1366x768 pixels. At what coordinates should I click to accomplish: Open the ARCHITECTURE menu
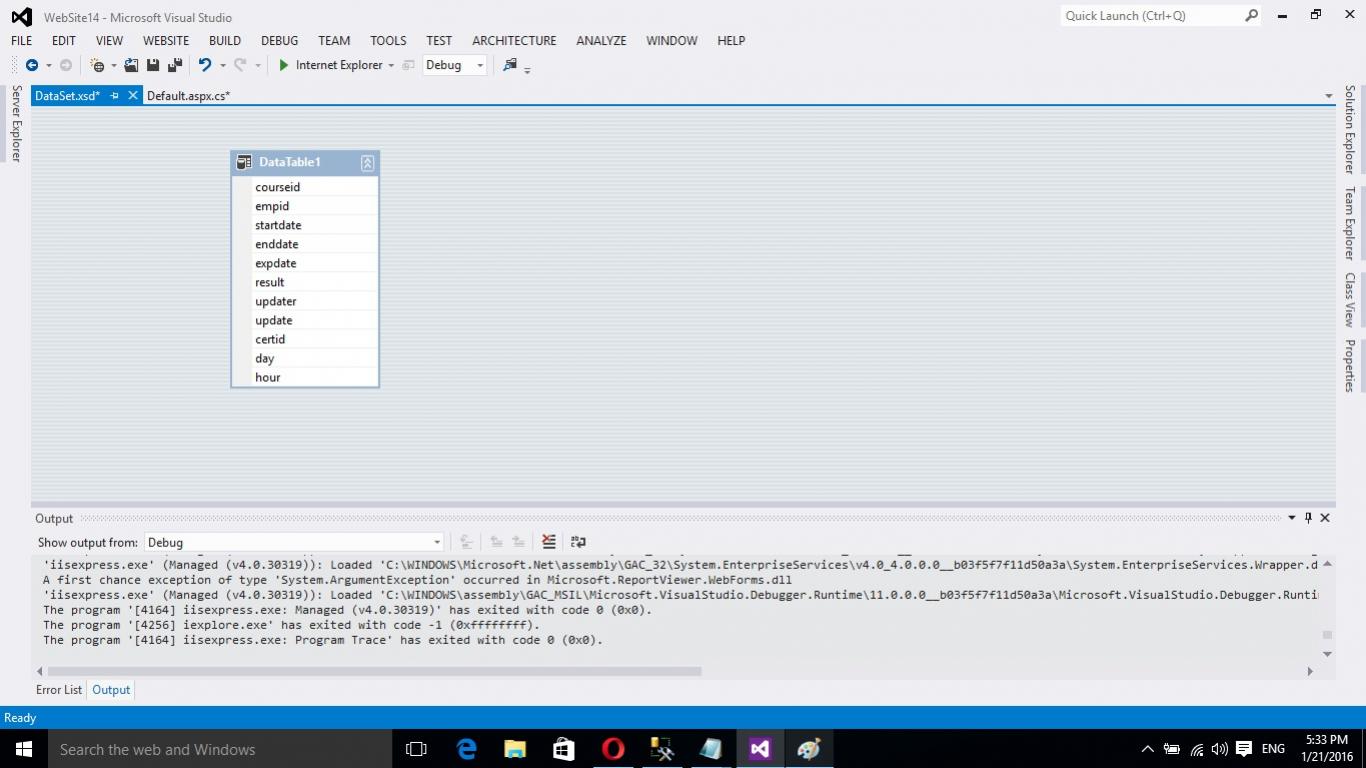[x=514, y=41]
